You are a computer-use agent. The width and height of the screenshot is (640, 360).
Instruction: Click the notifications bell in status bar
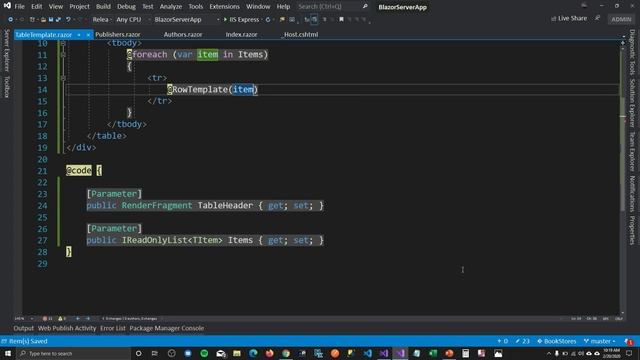(x=629, y=341)
